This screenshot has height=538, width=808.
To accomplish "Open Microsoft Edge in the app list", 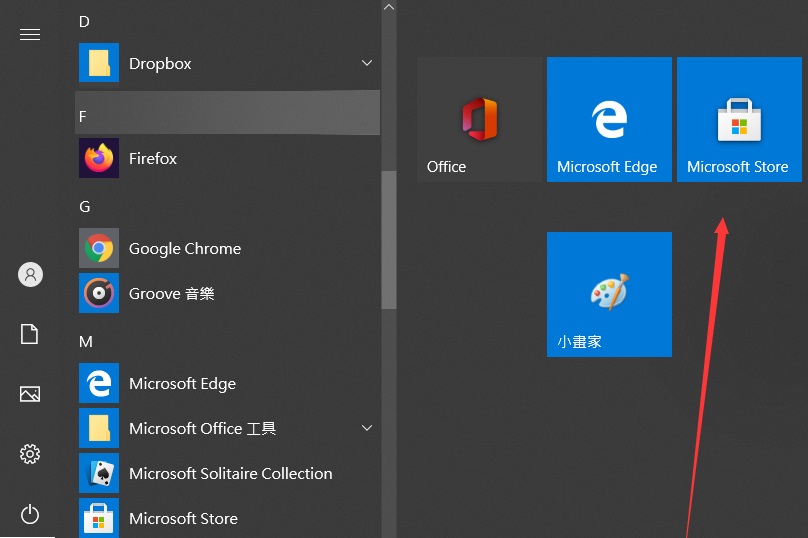I will 228,383.
